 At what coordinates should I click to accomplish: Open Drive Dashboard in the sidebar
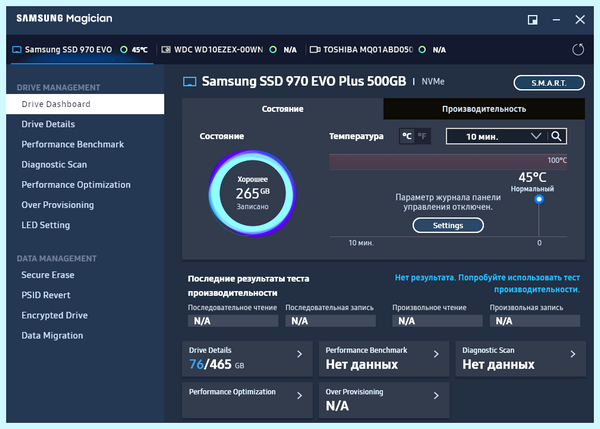coord(85,104)
